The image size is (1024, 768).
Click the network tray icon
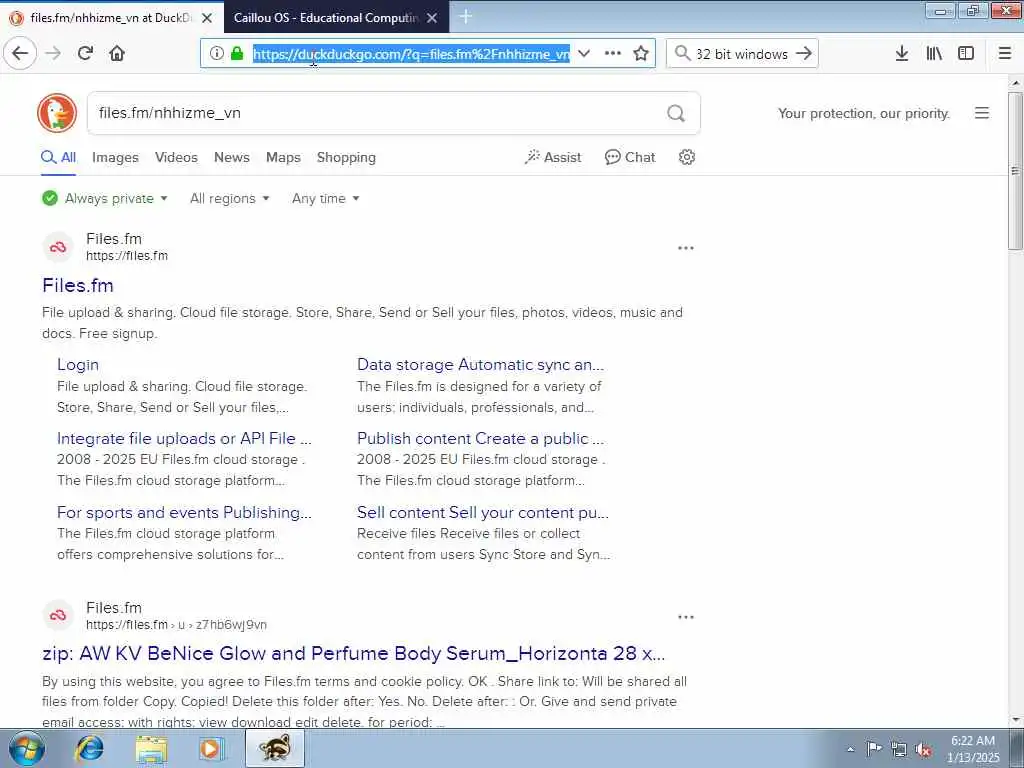click(x=899, y=750)
